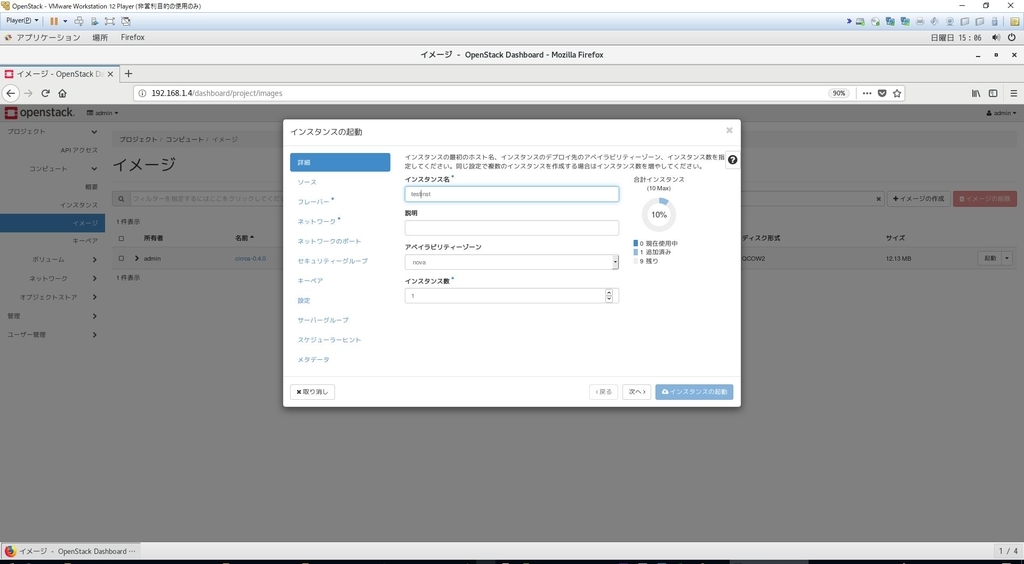The width and height of the screenshot is (1024, 564).
Task: Expand the ボリューム sidebar section
Action: (x=64, y=260)
